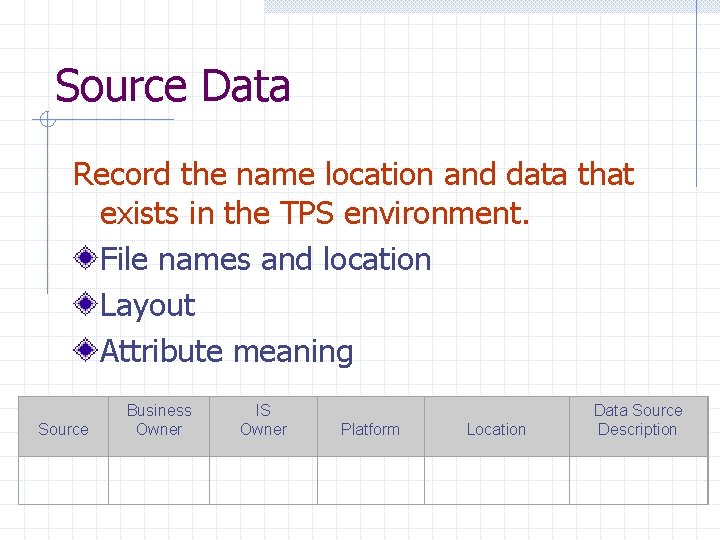Select the paragraph starting "Record the name location"
The width and height of the screenshot is (720, 540).
tap(354, 193)
